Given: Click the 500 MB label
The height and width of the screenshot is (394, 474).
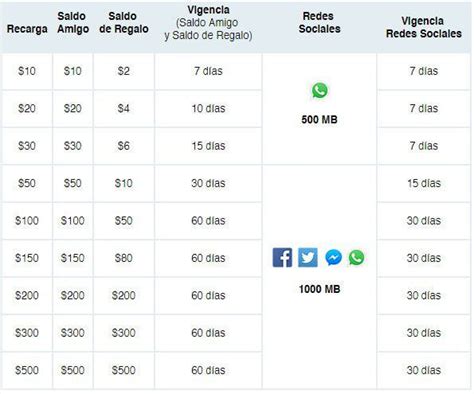Looking at the screenshot, I should [319, 119].
